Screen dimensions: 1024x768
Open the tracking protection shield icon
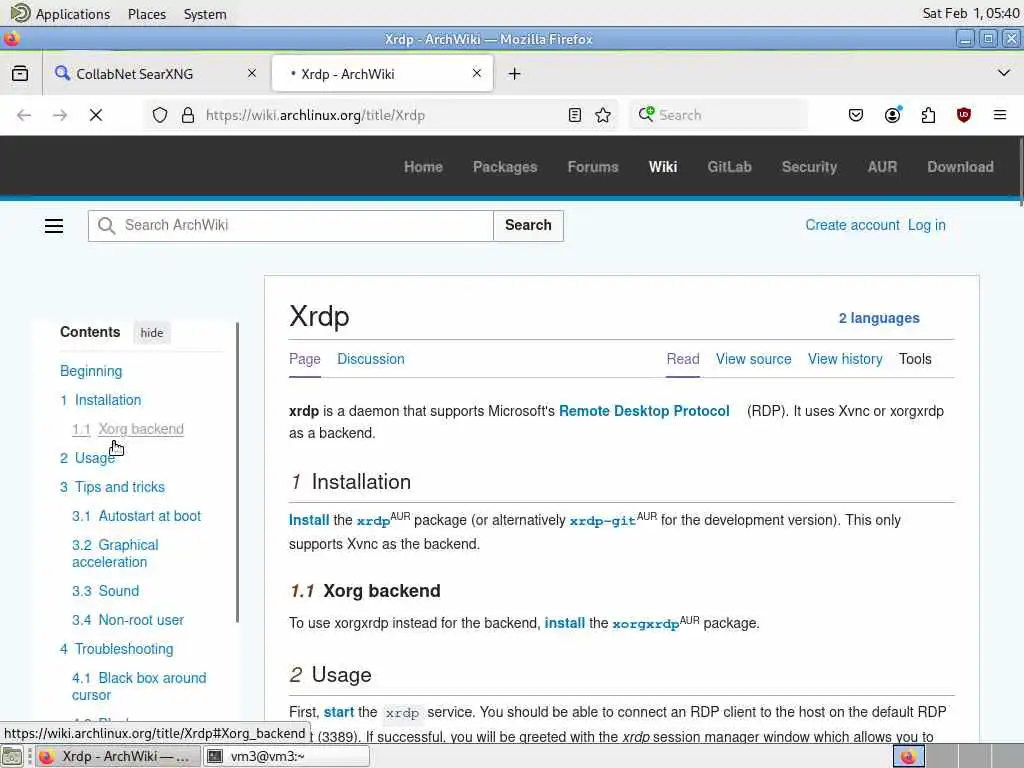pyautogui.click(x=160, y=116)
